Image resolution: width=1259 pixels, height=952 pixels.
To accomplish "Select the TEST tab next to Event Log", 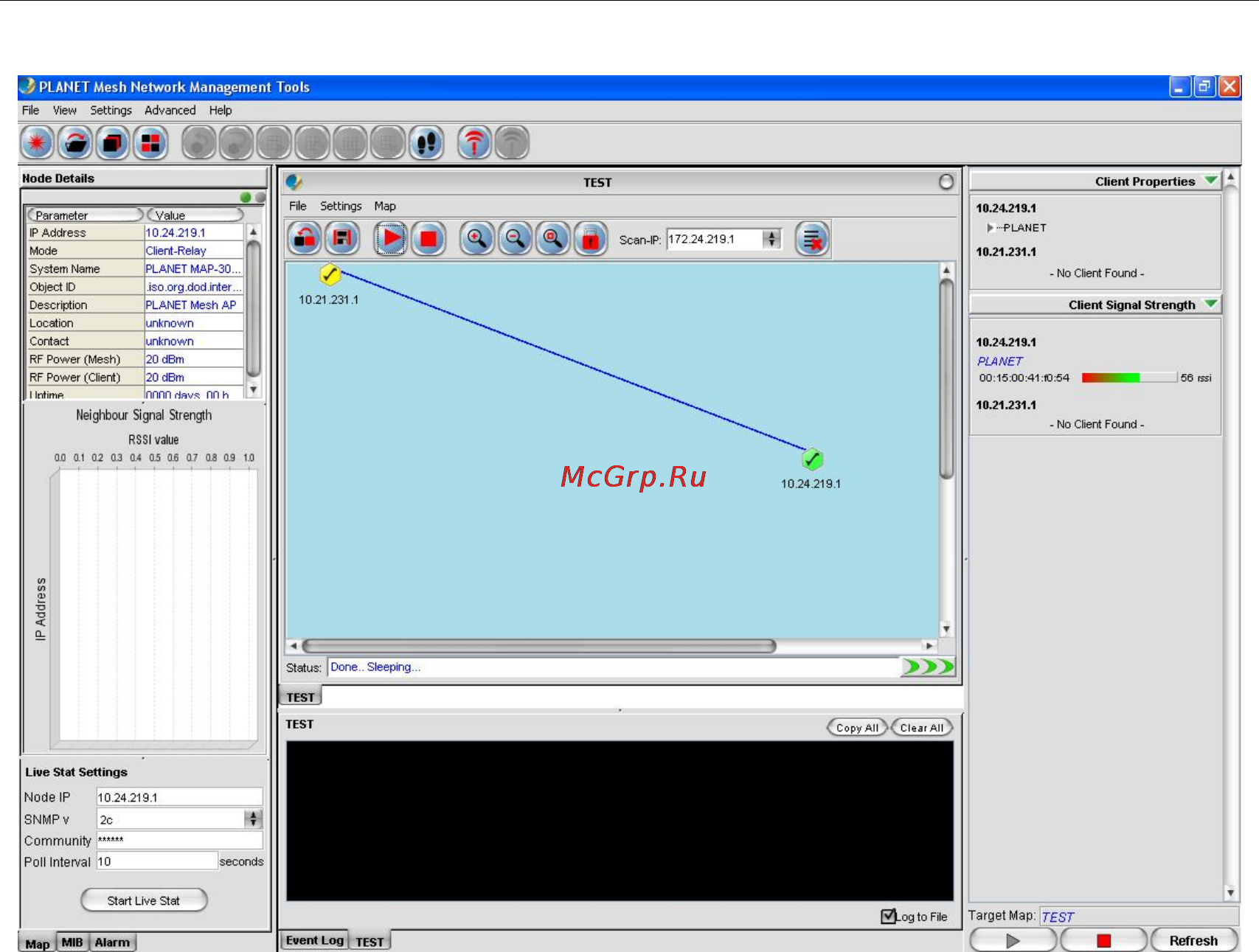I will pyautogui.click(x=370, y=942).
